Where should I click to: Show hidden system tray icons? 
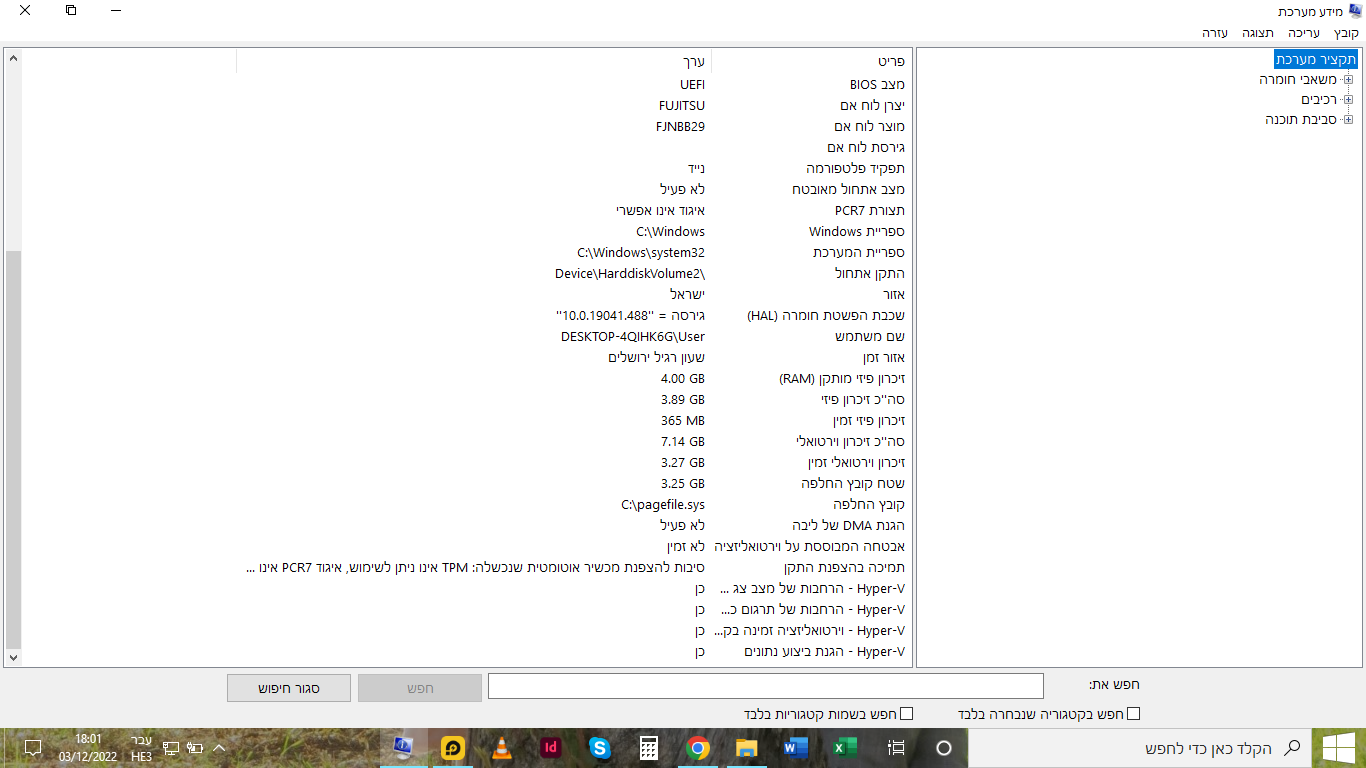(219, 747)
